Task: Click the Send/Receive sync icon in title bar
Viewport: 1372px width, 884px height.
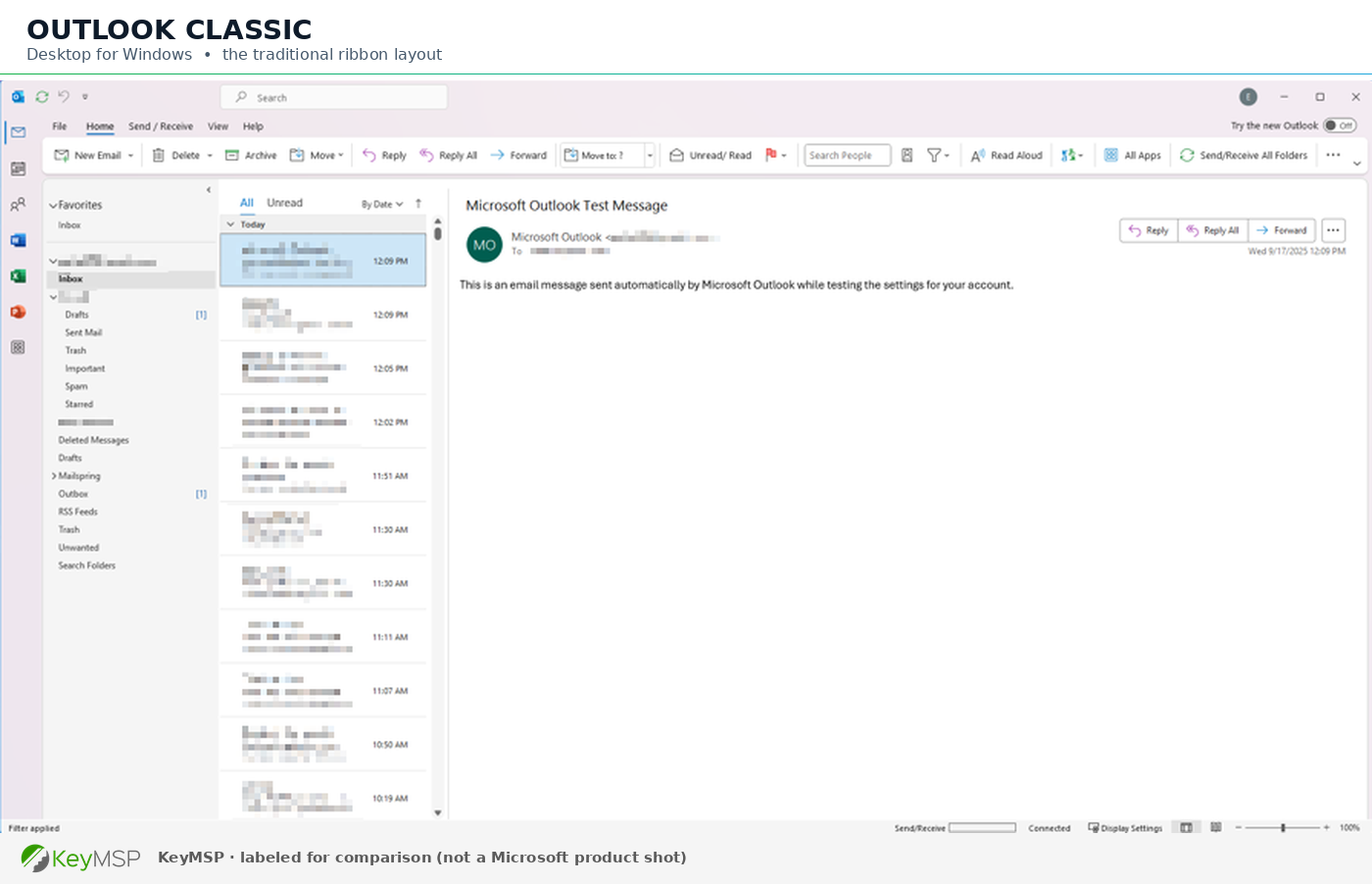Action: pyautogui.click(x=42, y=97)
